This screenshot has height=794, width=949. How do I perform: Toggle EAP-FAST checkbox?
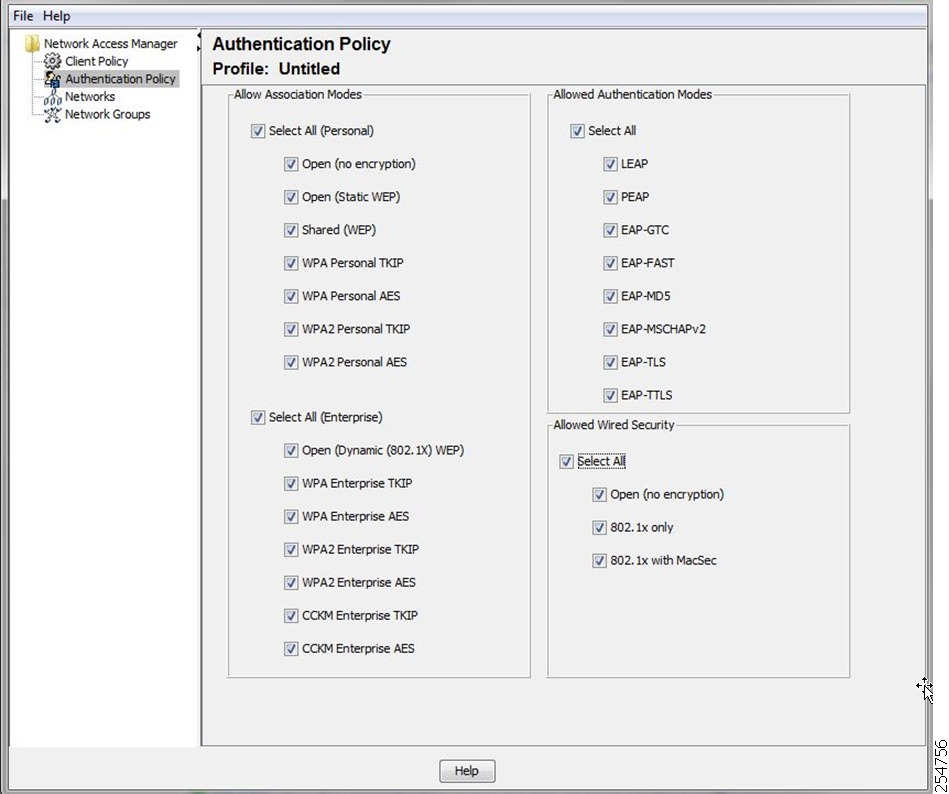click(610, 263)
